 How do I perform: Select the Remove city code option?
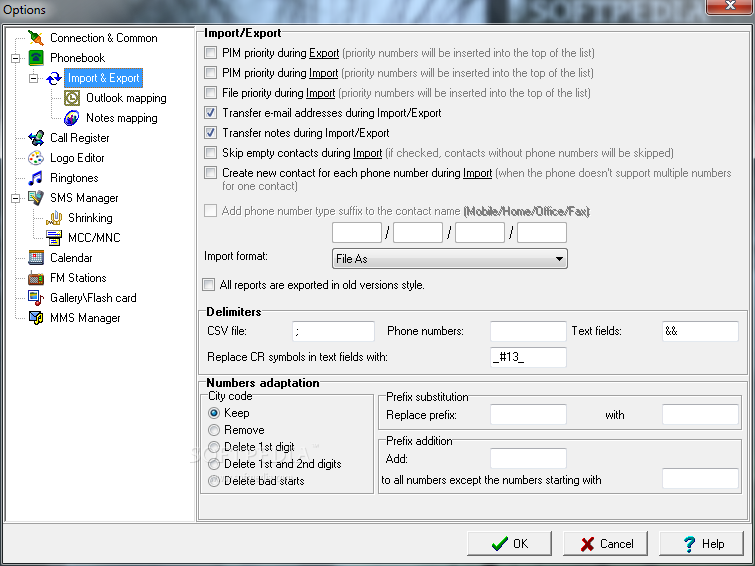[214, 430]
